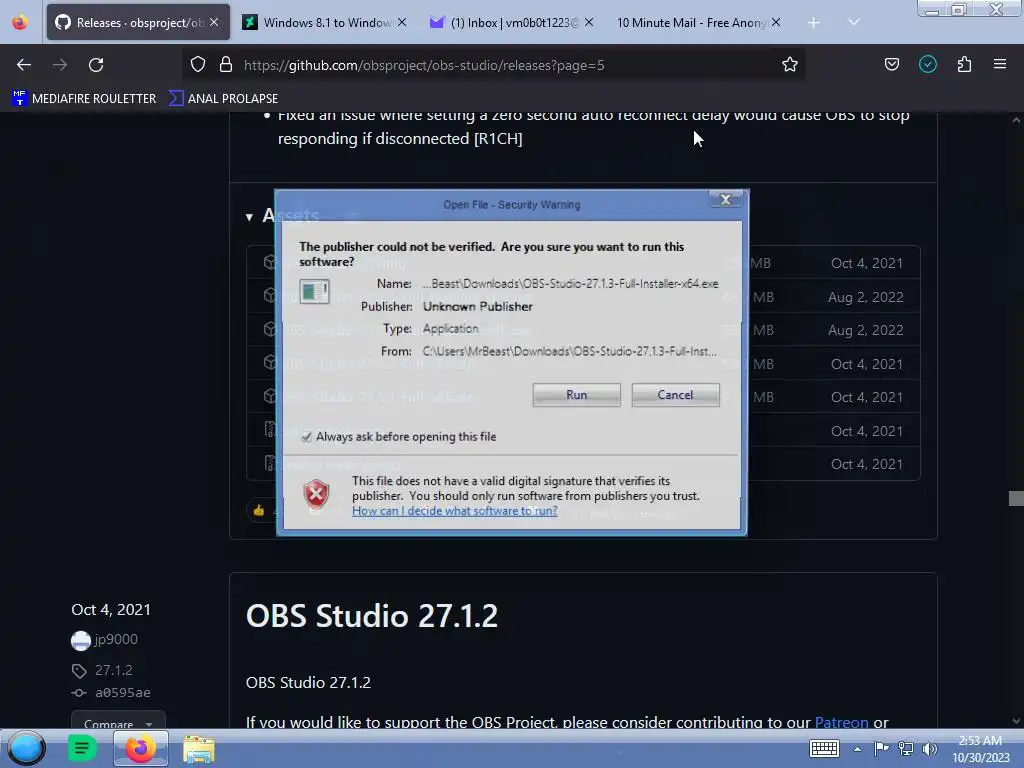Open the teal checkmark extension icon

[x=928, y=64]
